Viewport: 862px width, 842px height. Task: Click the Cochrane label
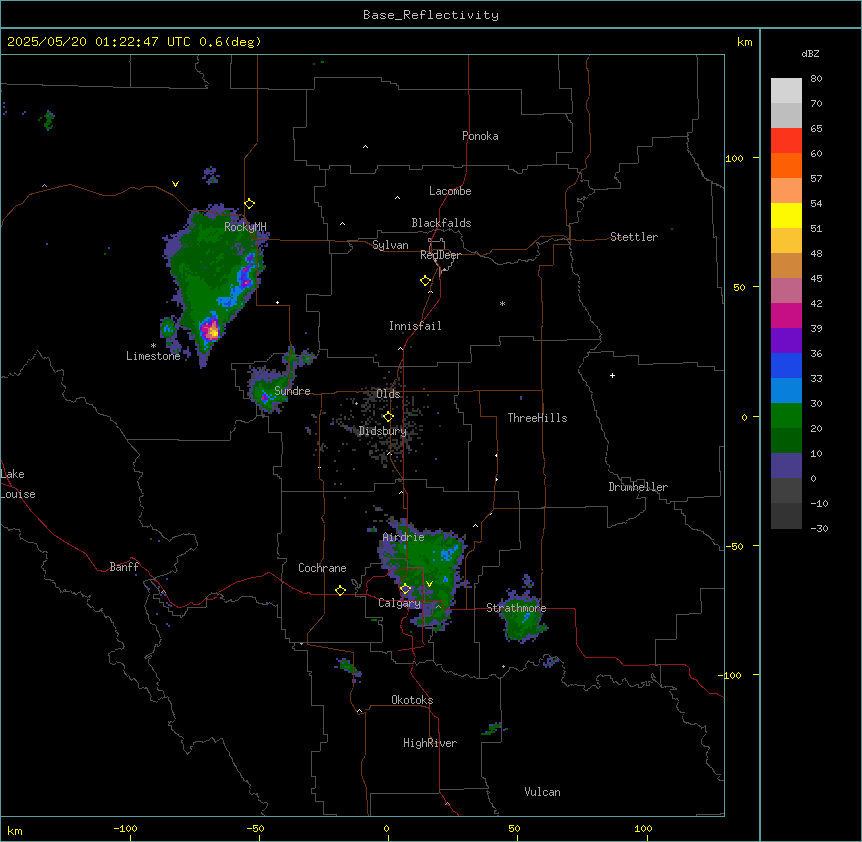pos(322,568)
